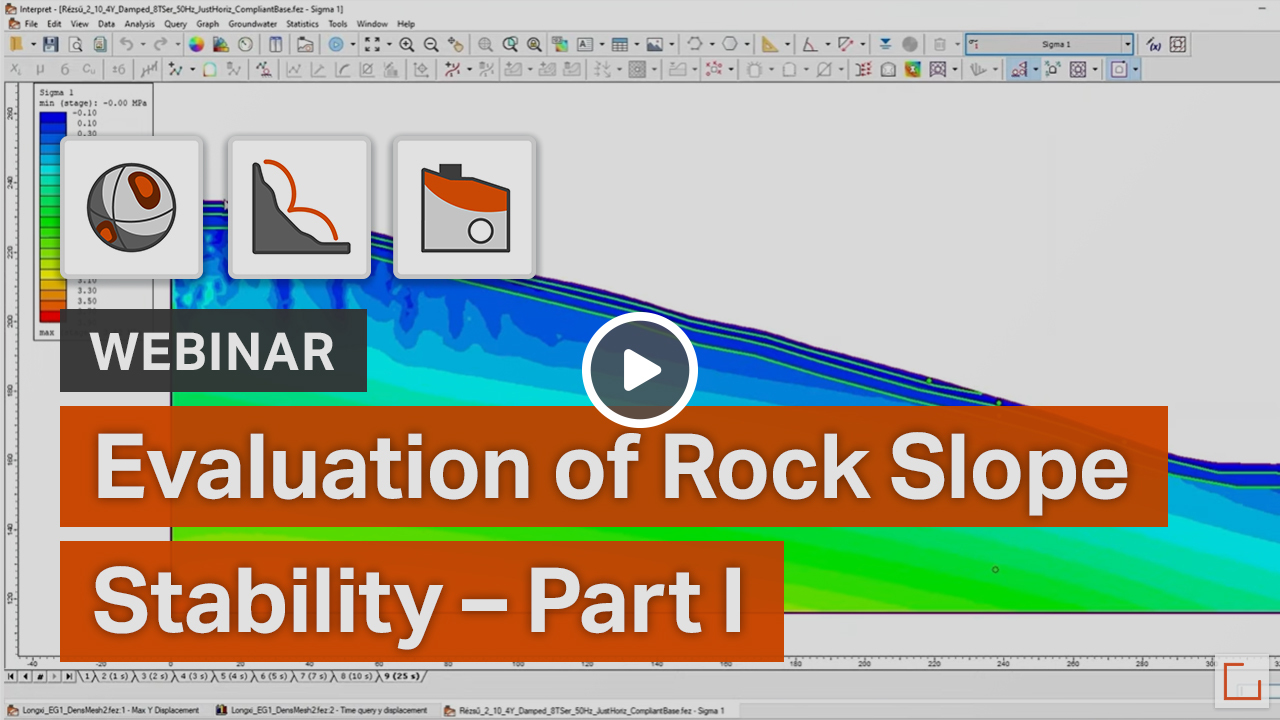
Task: Open the Tools menu
Action: [338, 23]
